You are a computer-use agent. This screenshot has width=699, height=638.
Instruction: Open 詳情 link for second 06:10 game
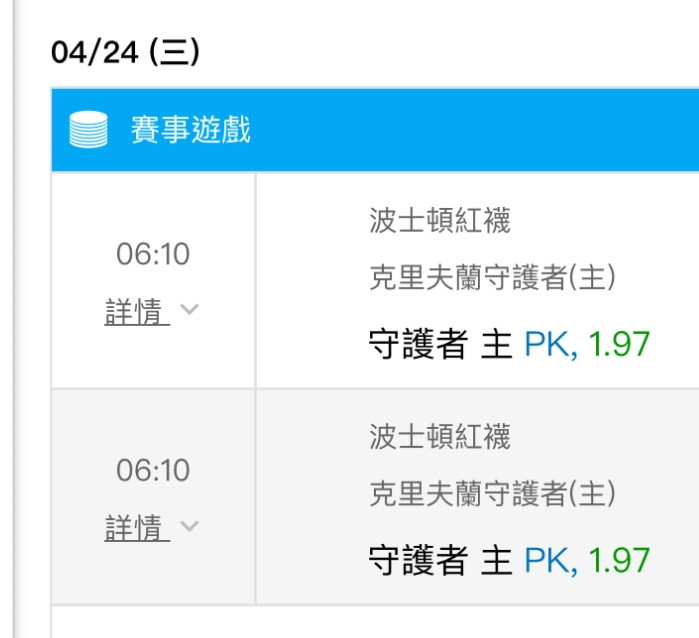pyautogui.click(x=137, y=528)
